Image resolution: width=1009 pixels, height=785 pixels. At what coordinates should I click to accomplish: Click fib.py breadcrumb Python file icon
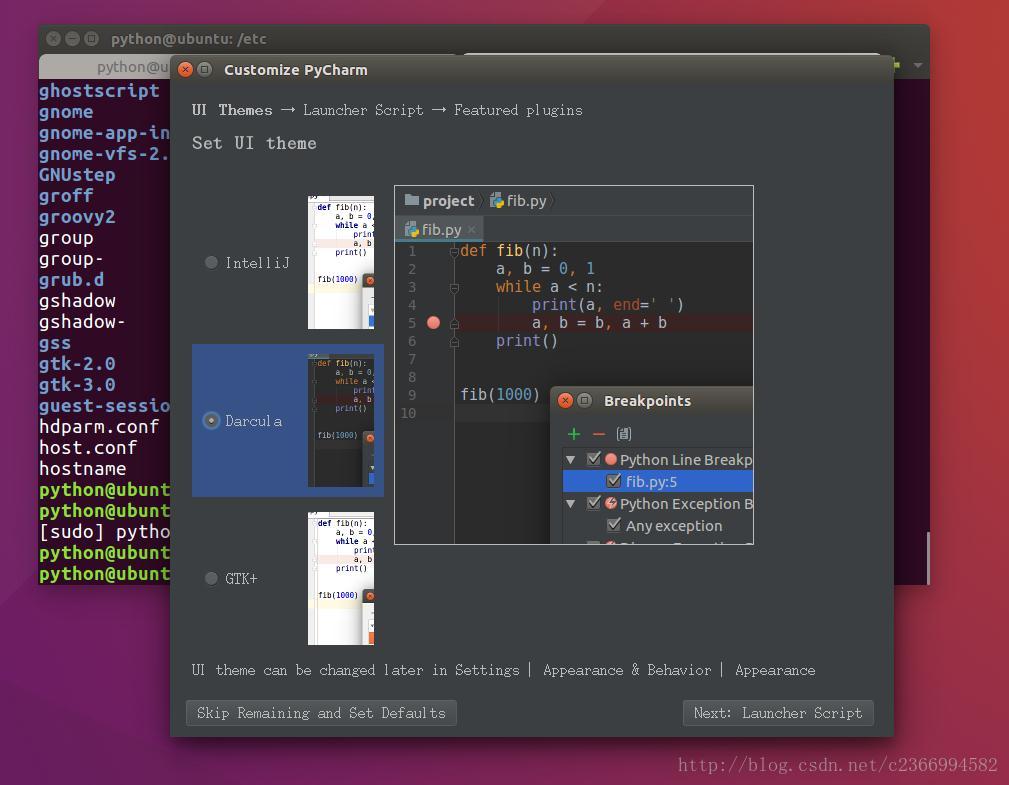tap(497, 201)
